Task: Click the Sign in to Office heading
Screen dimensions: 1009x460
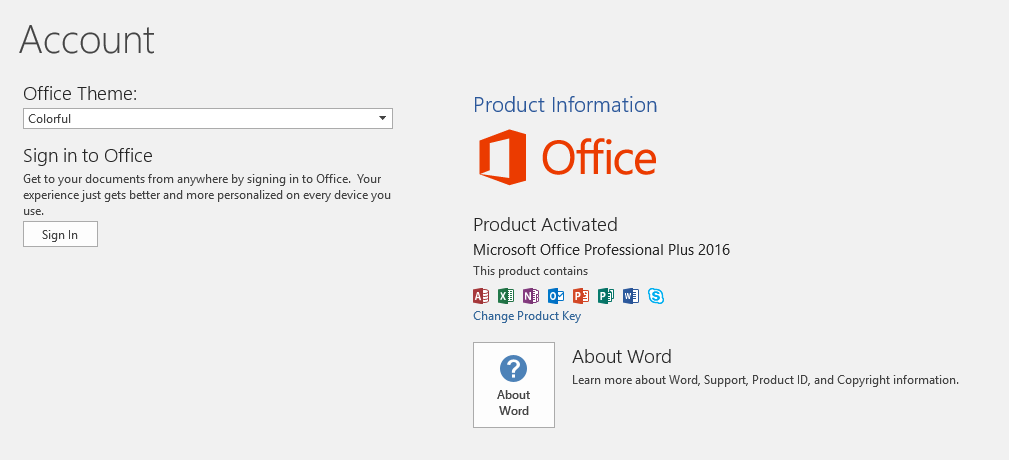Action: point(88,156)
